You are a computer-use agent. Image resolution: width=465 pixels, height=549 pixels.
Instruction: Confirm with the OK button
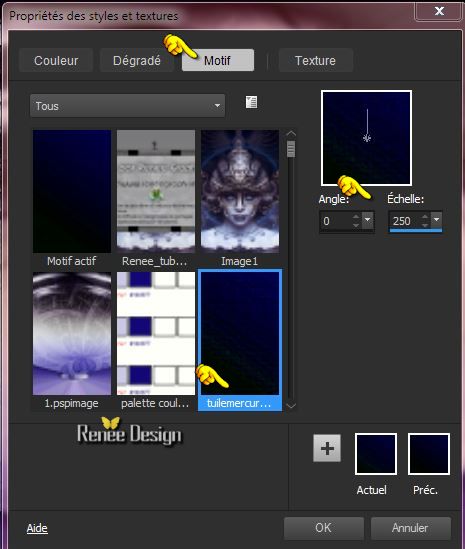[x=324, y=528]
